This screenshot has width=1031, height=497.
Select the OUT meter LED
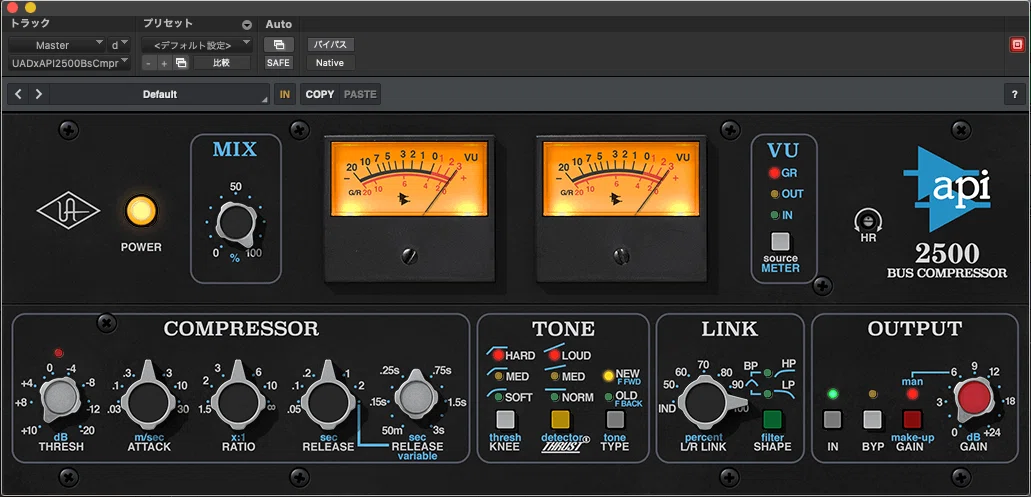tap(775, 194)
